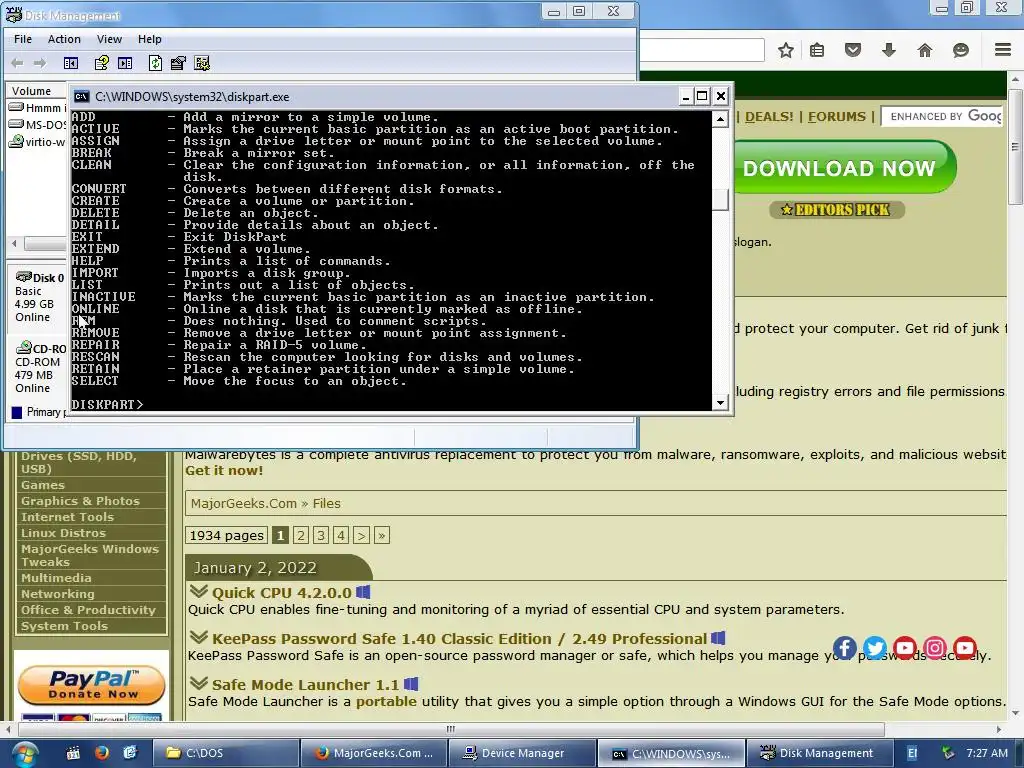
Task: Open Internet Tools sidebar category
Action: click(x=67, y=517)
